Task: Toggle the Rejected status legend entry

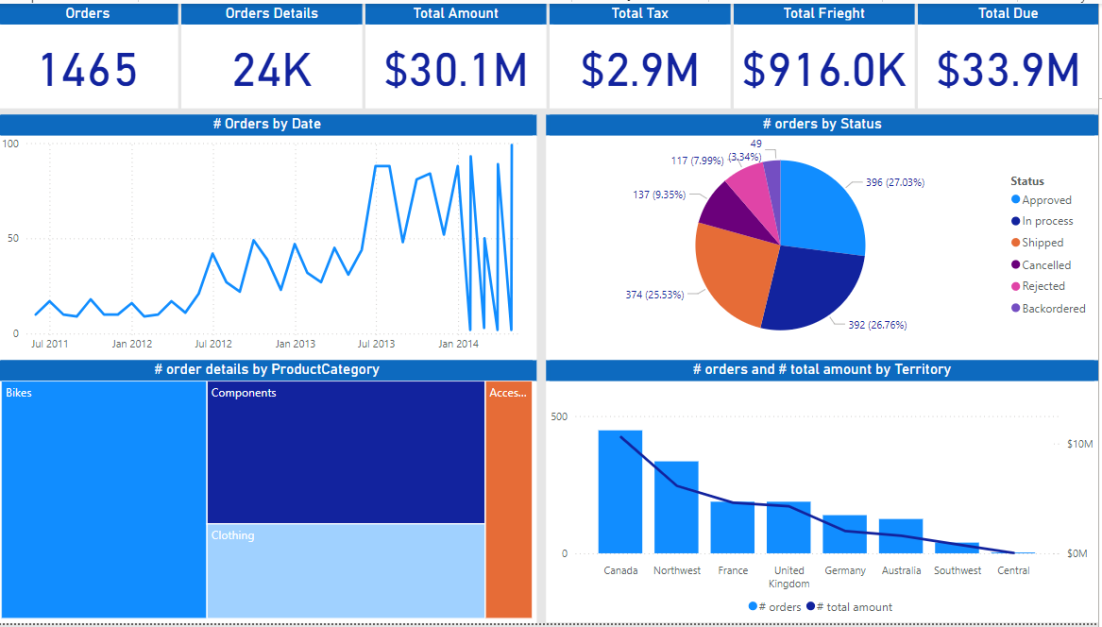Action: (x=1042, y=285)
